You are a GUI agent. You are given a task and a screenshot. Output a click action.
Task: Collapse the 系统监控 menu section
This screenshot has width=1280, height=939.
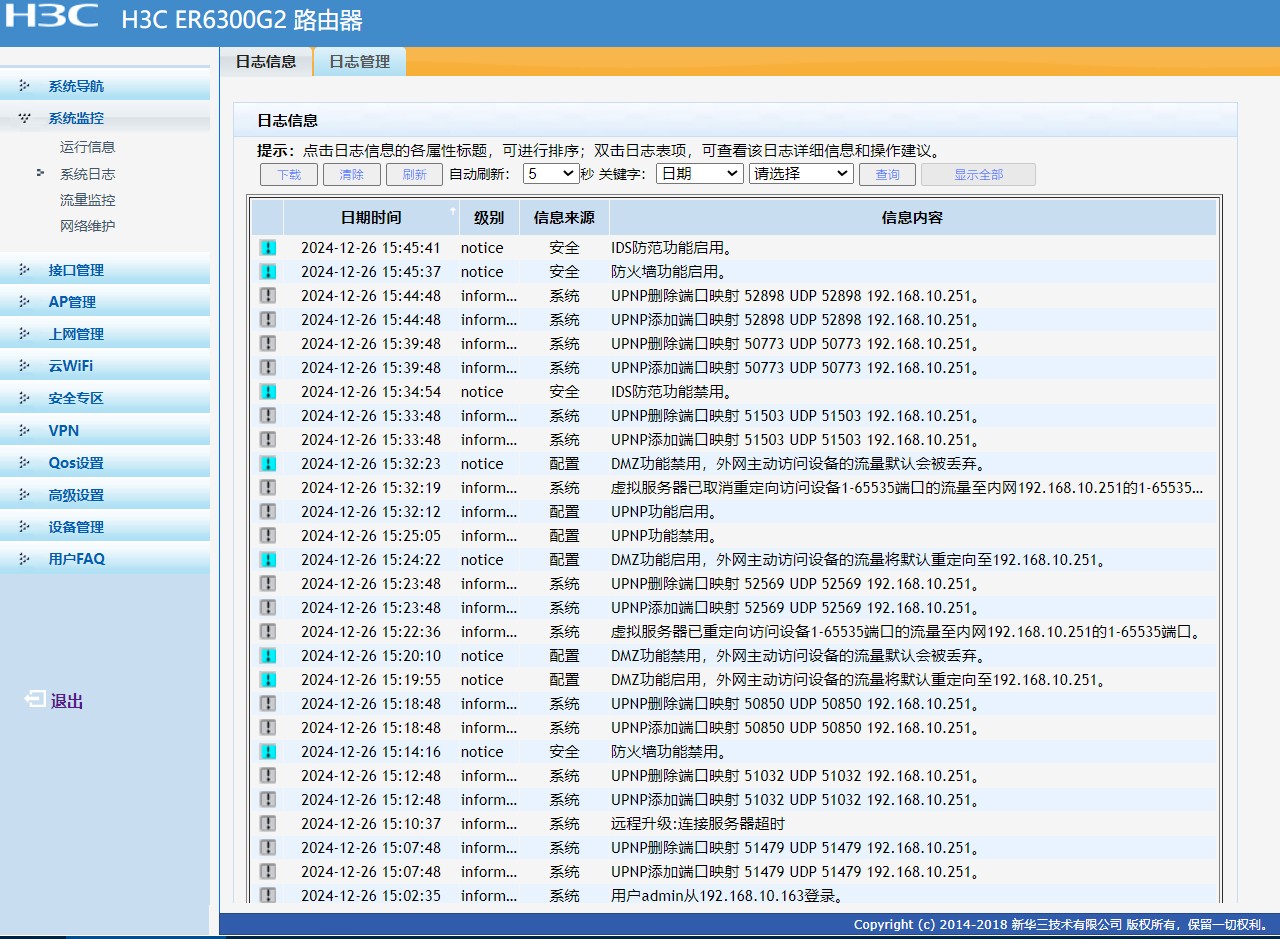click(105, 118)
